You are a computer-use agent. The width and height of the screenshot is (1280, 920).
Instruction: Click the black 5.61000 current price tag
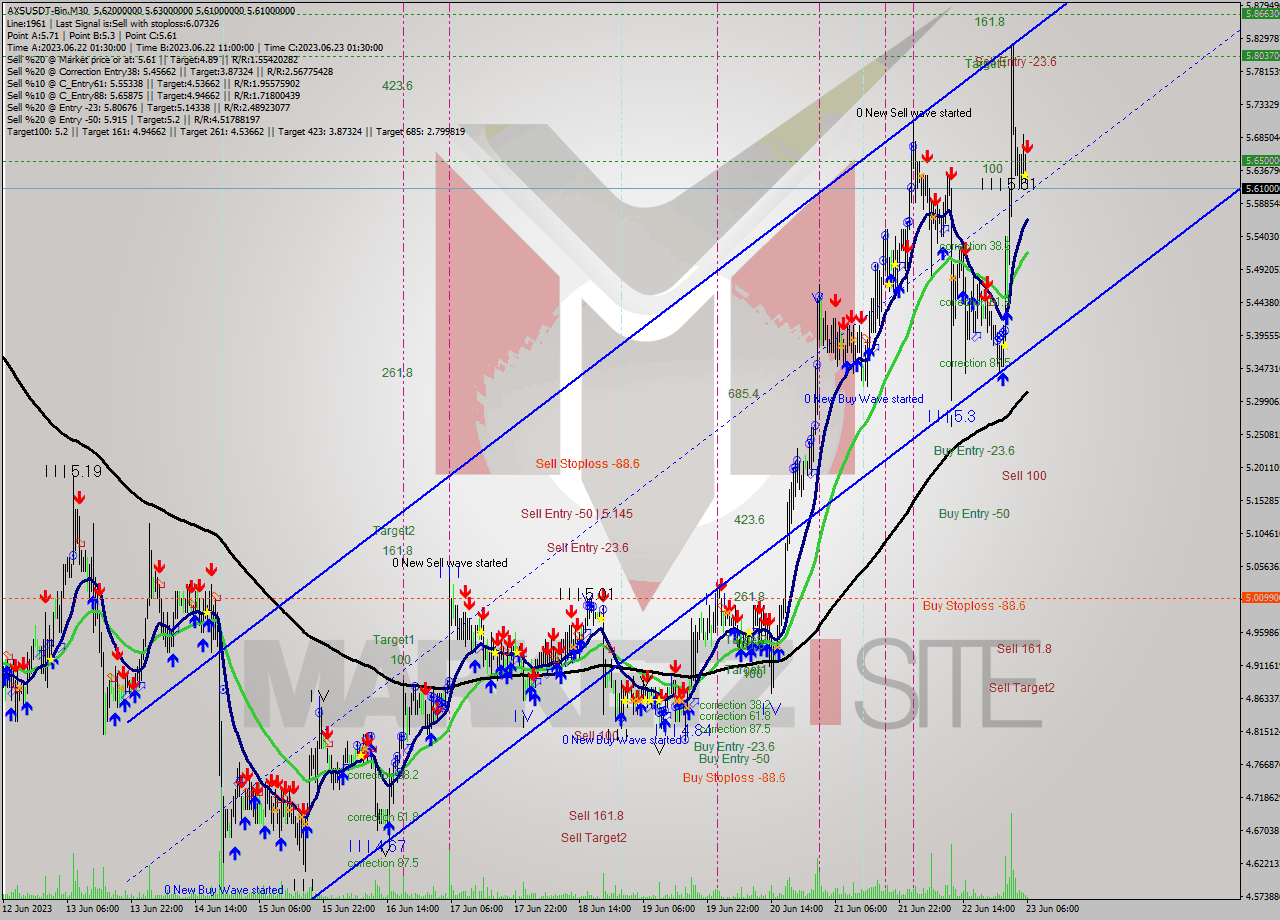pyautogui.click(x=1259, y=188)
